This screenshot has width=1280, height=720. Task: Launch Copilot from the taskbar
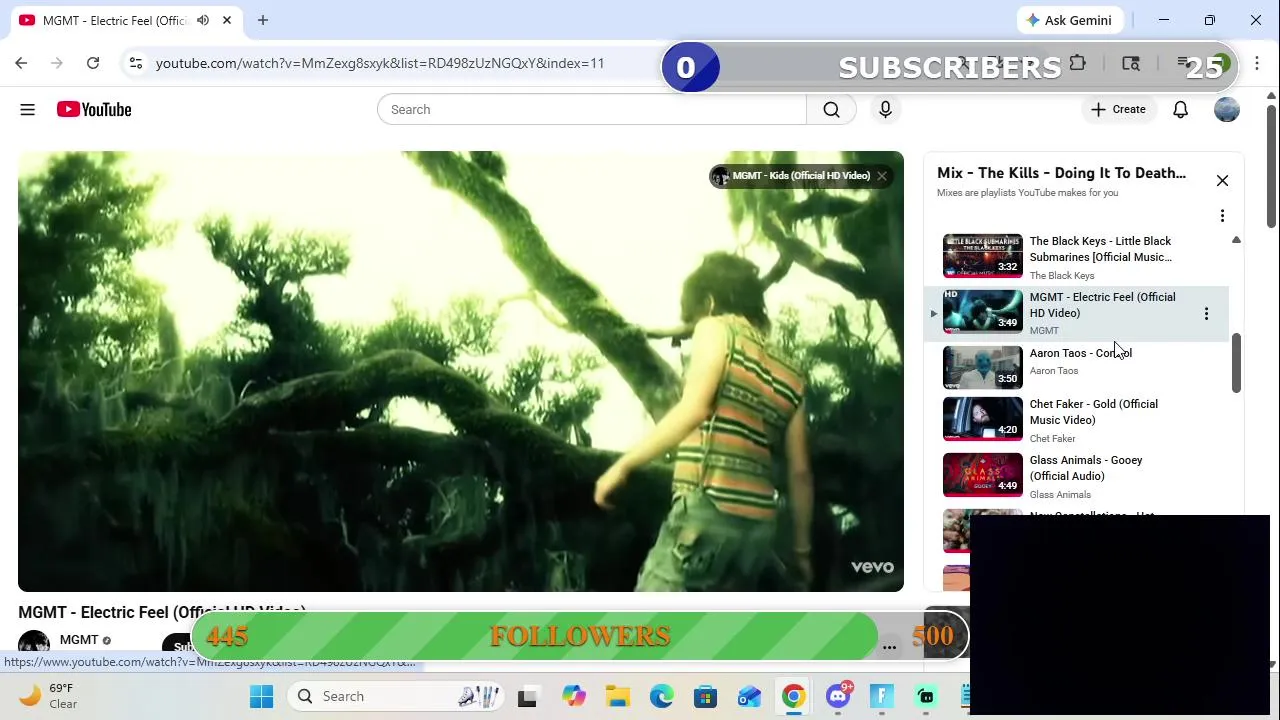click(x=573, y=696)
